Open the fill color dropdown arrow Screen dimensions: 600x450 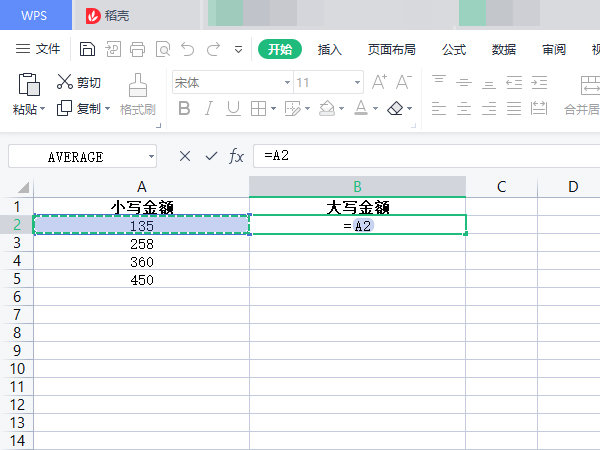coord(341,109)
